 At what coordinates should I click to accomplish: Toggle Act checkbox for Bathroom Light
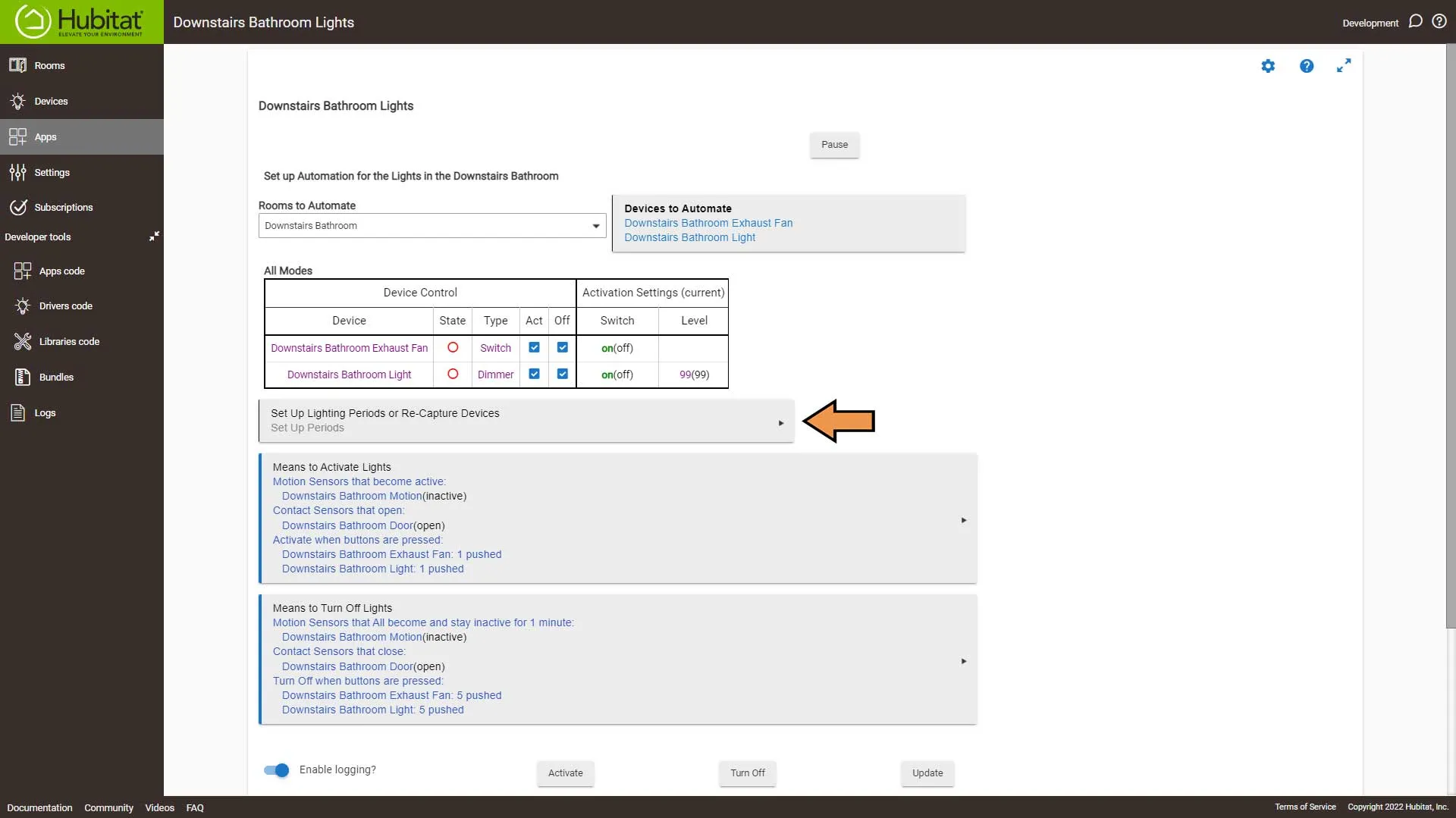[x=535, y=374]
